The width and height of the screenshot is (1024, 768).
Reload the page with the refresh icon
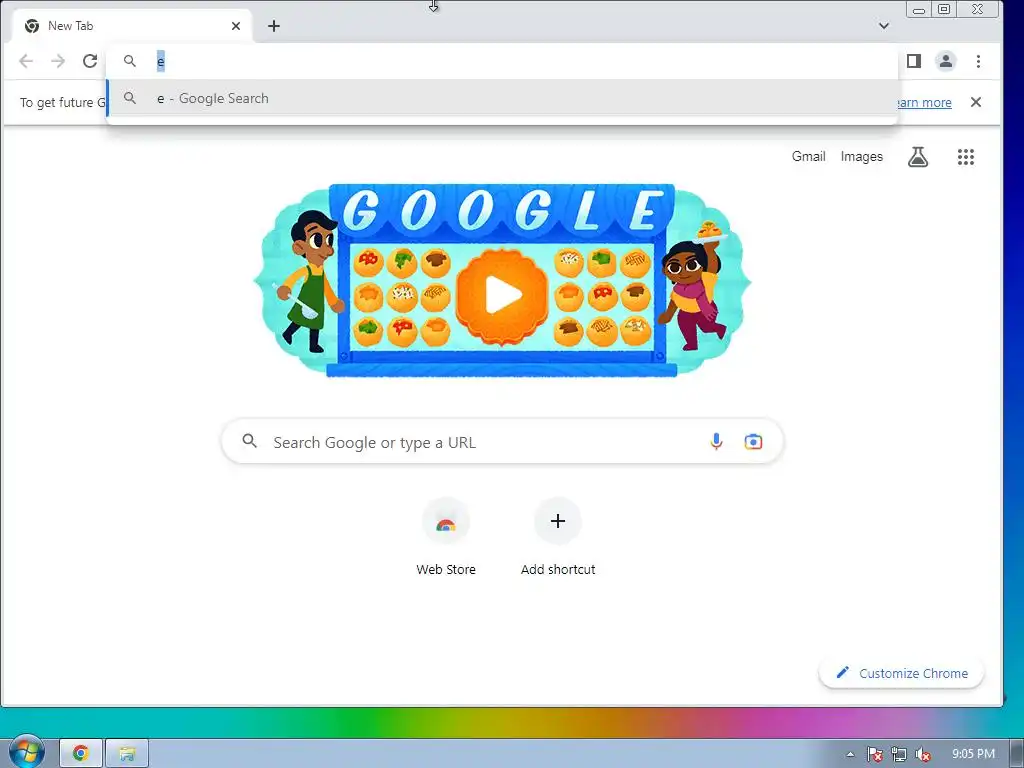(x=90, y=61)
